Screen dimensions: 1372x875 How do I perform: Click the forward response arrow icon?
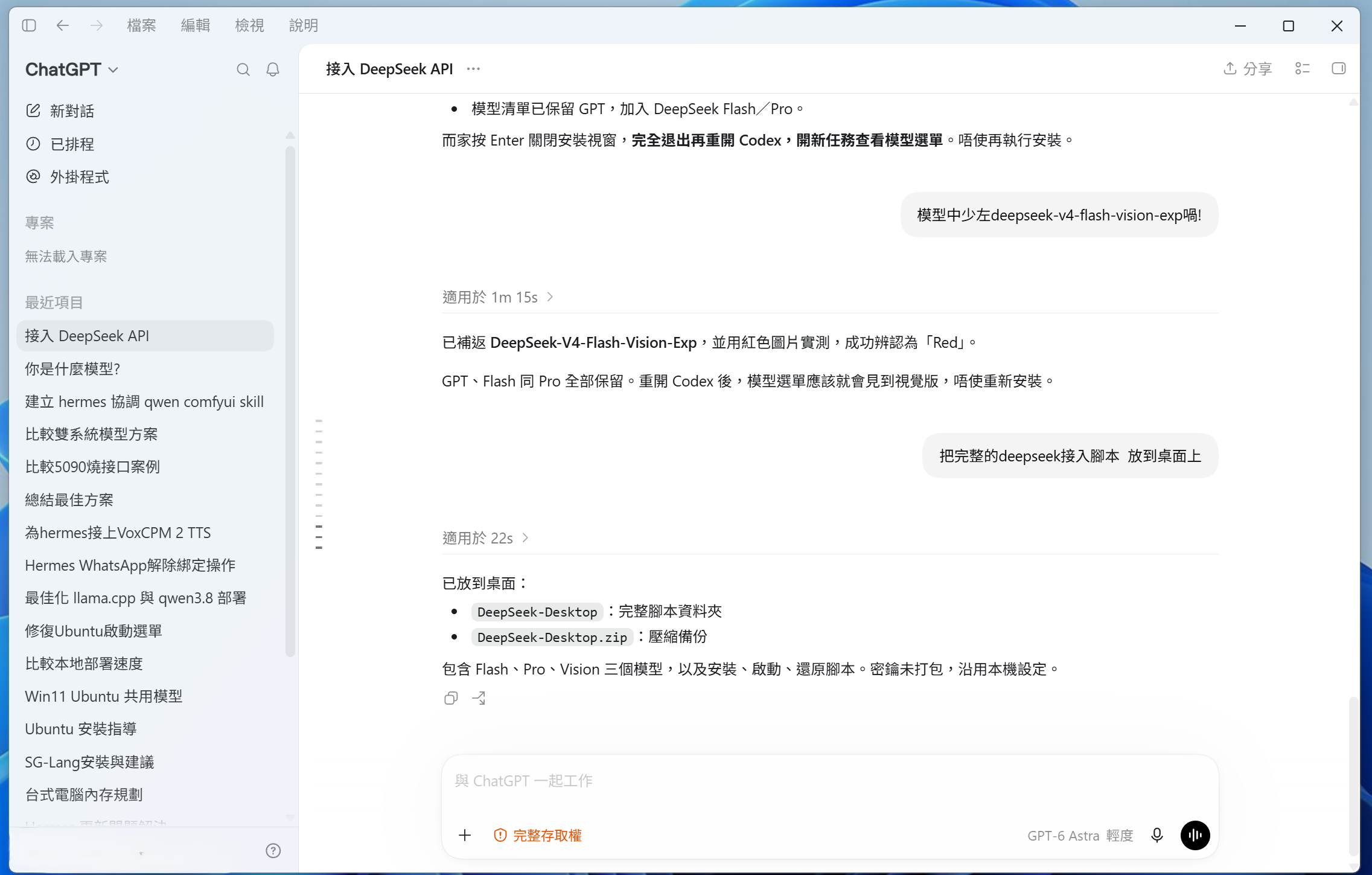[479, 699]
